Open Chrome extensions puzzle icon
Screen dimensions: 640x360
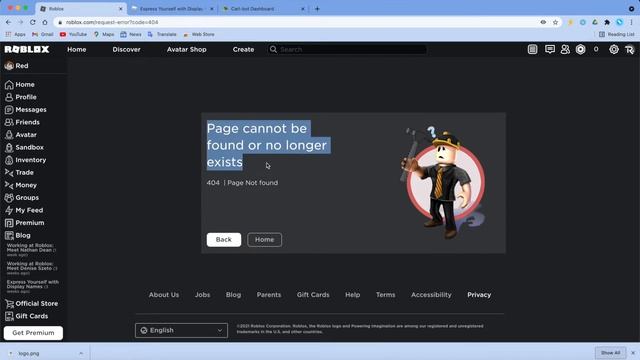[x=607, y=22]
